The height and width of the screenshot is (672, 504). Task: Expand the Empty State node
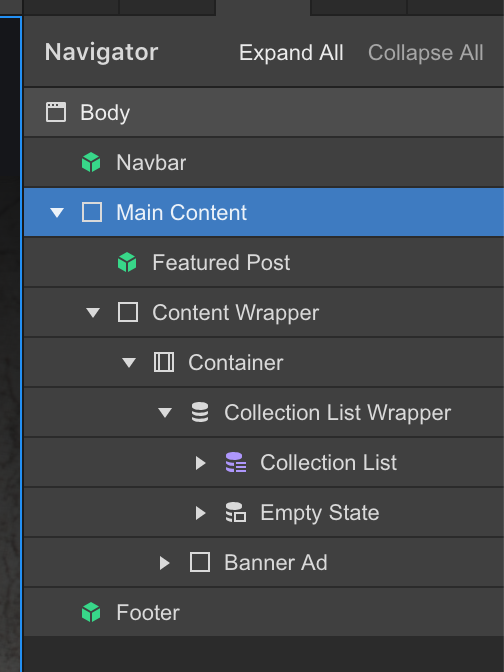pyautogui.click(x=201, y=513)
